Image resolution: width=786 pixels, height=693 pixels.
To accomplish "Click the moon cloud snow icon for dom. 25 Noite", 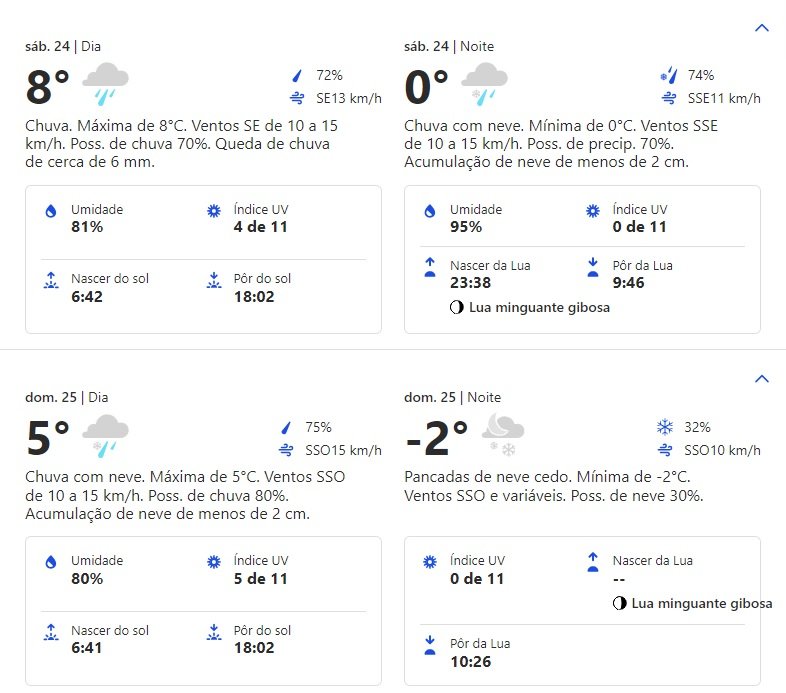I will (503, 434).
